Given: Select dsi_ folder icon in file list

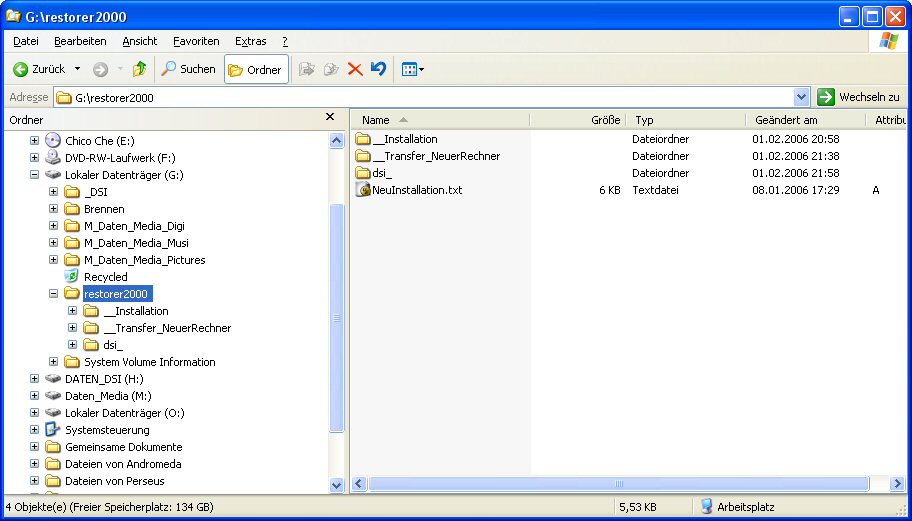Looking at the screenshot, I should (x=363, y=173).
